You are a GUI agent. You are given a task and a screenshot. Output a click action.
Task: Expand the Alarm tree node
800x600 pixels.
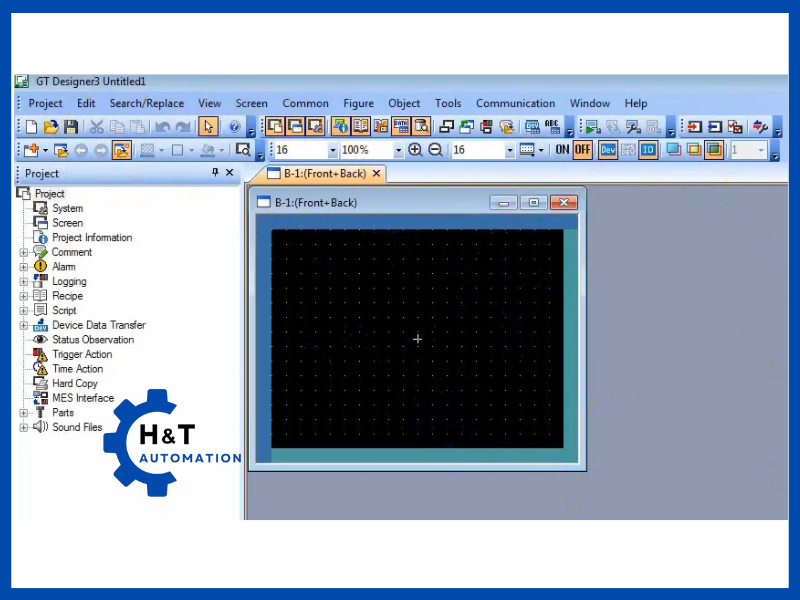click(24, 267)
